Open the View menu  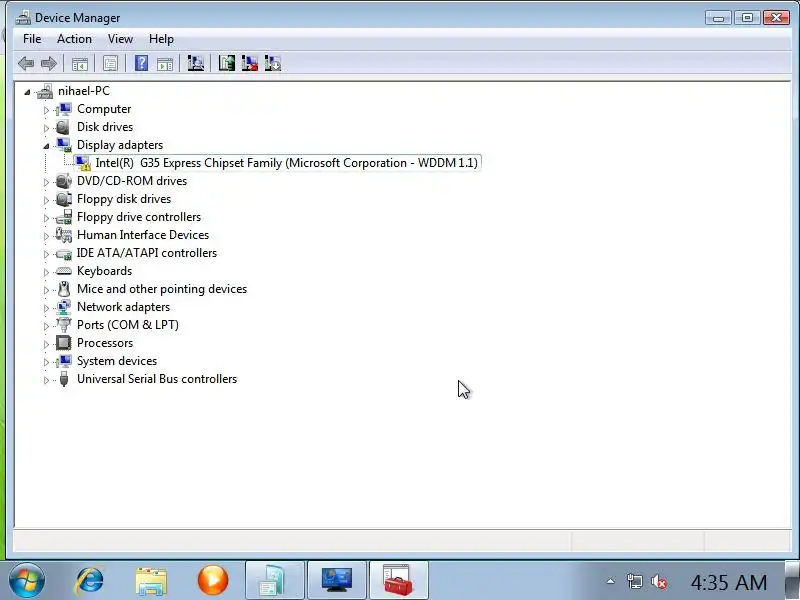tap(120, 39)
